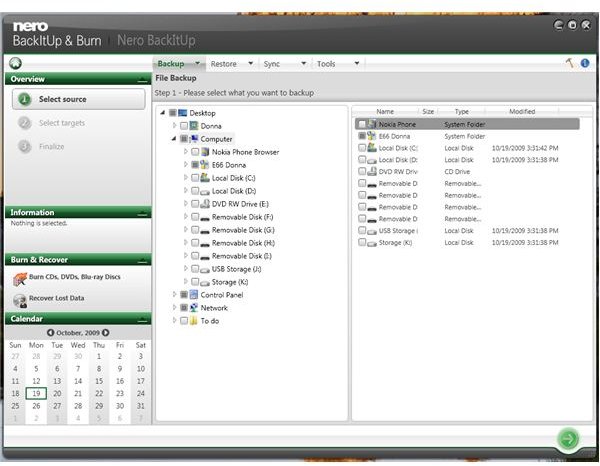Screen dimensions: 600x466
Task: Open the Restore menu
Action: (x=232, y=64)
